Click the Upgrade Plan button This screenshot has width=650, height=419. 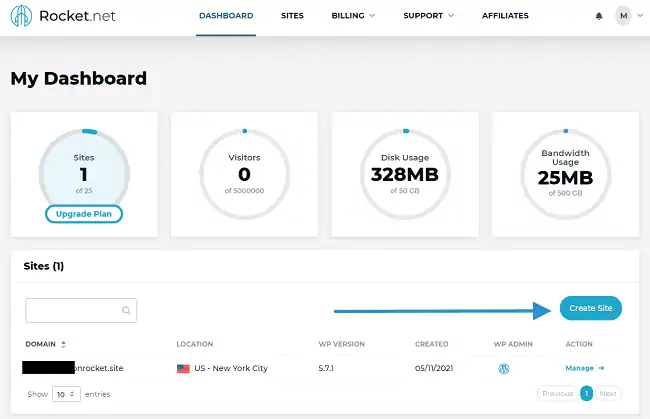pos(84,214)
